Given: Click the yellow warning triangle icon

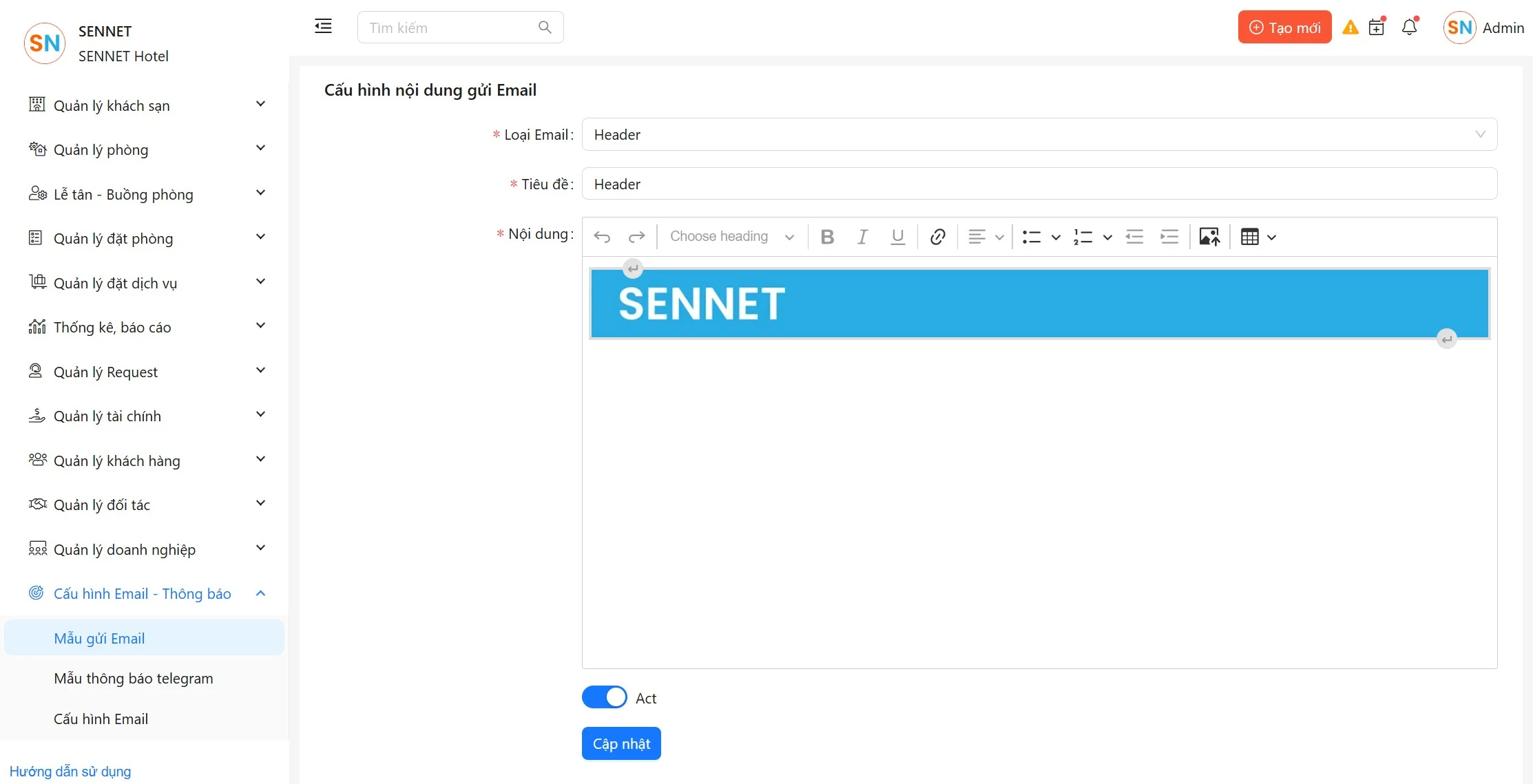Looking at the screenshot, I should [x=1350, y=28].
